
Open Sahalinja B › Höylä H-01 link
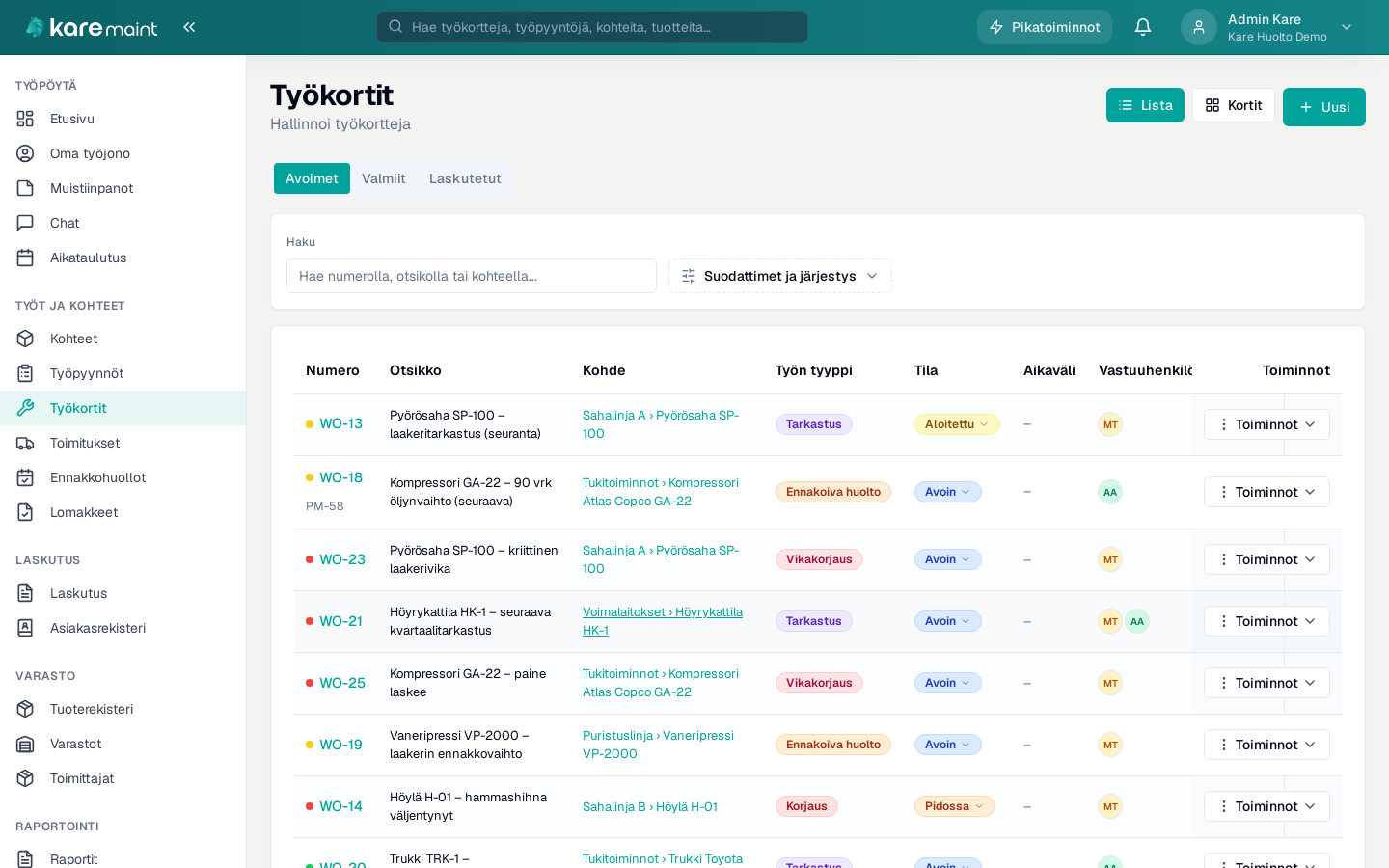(650, 806)
